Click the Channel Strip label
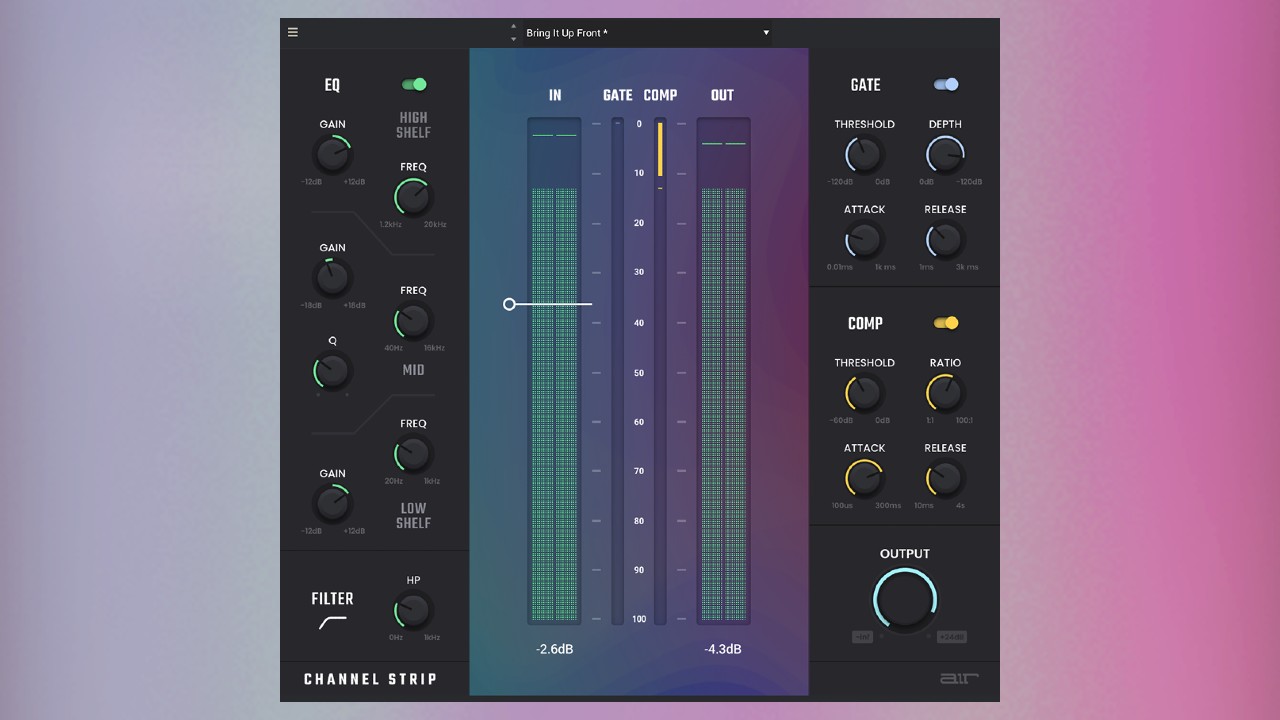This screenshot has width=1280, height=720. (370, 679)
